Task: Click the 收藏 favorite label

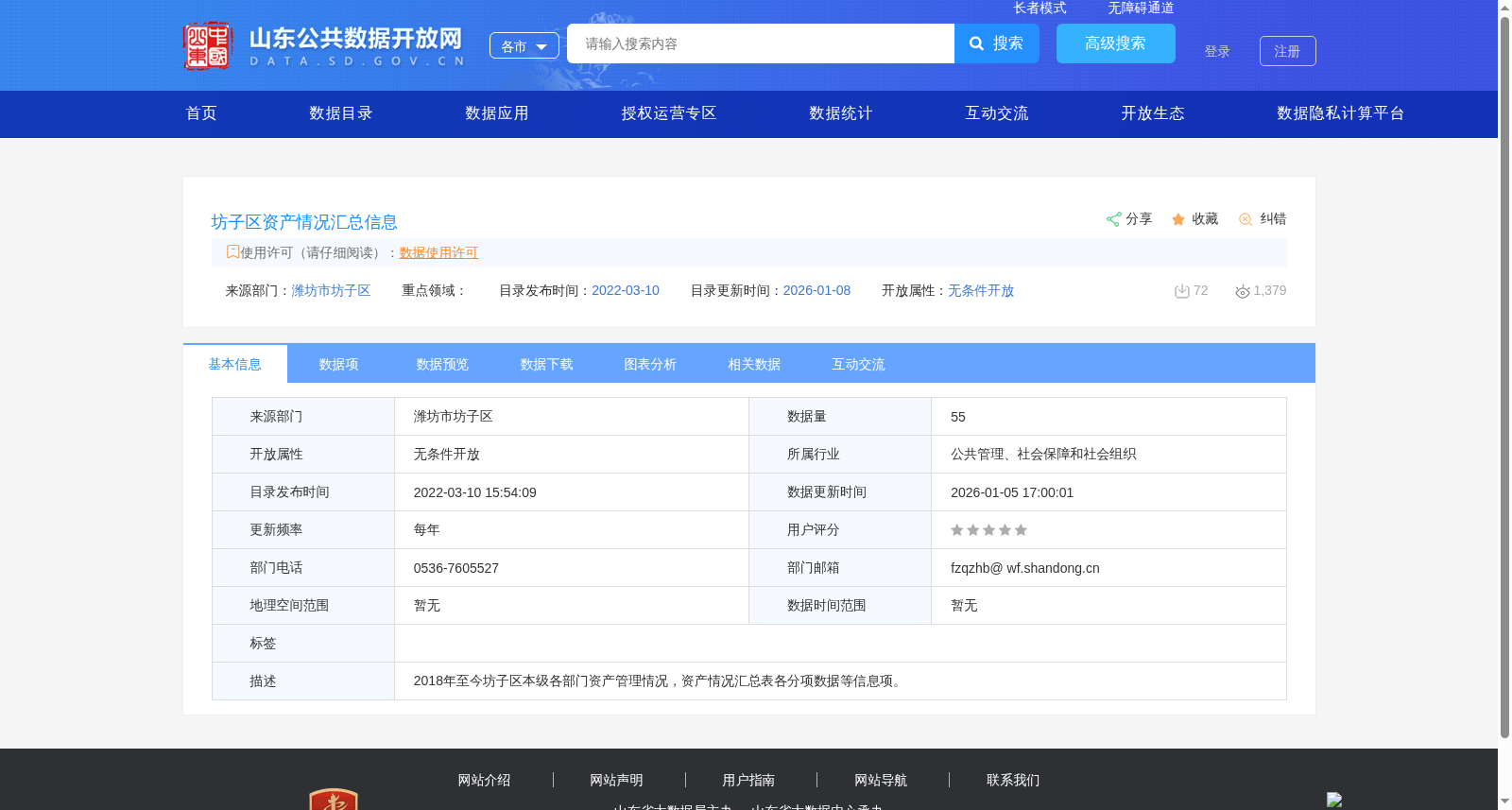Action: [x=1205, y=218]
